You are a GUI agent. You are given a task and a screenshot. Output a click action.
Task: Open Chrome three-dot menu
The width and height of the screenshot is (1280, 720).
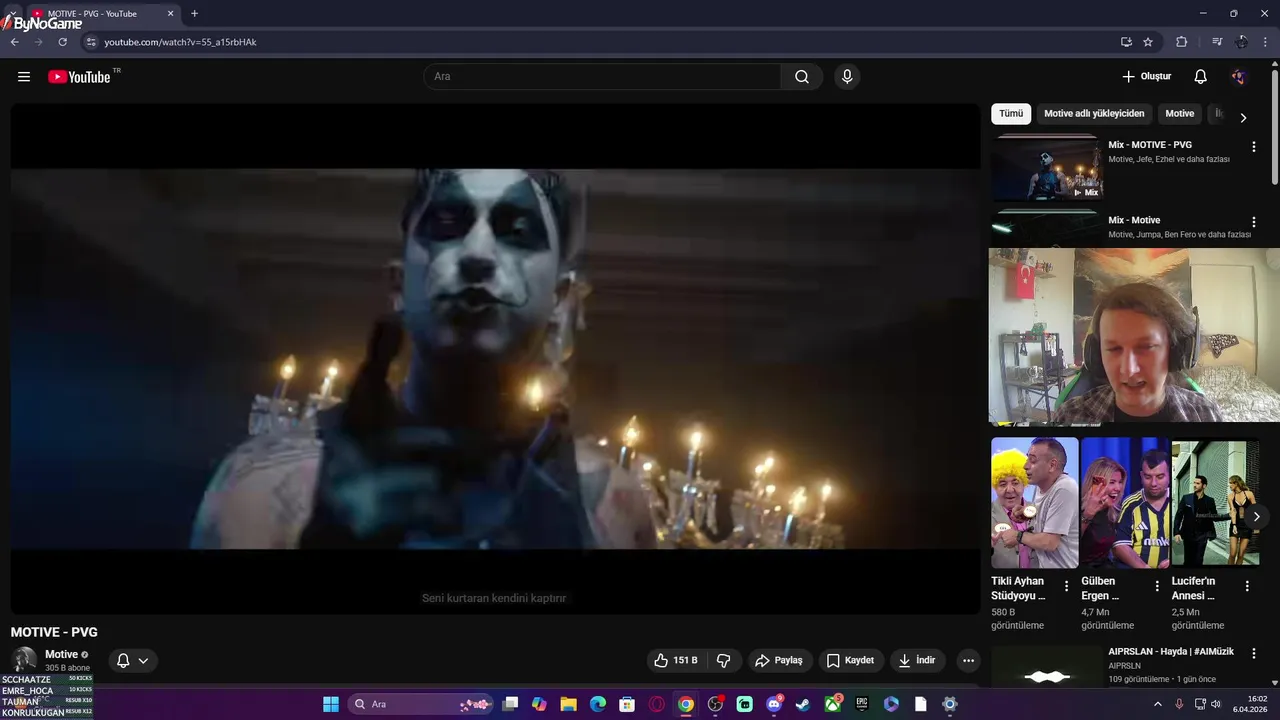(x=1266, y=42)
